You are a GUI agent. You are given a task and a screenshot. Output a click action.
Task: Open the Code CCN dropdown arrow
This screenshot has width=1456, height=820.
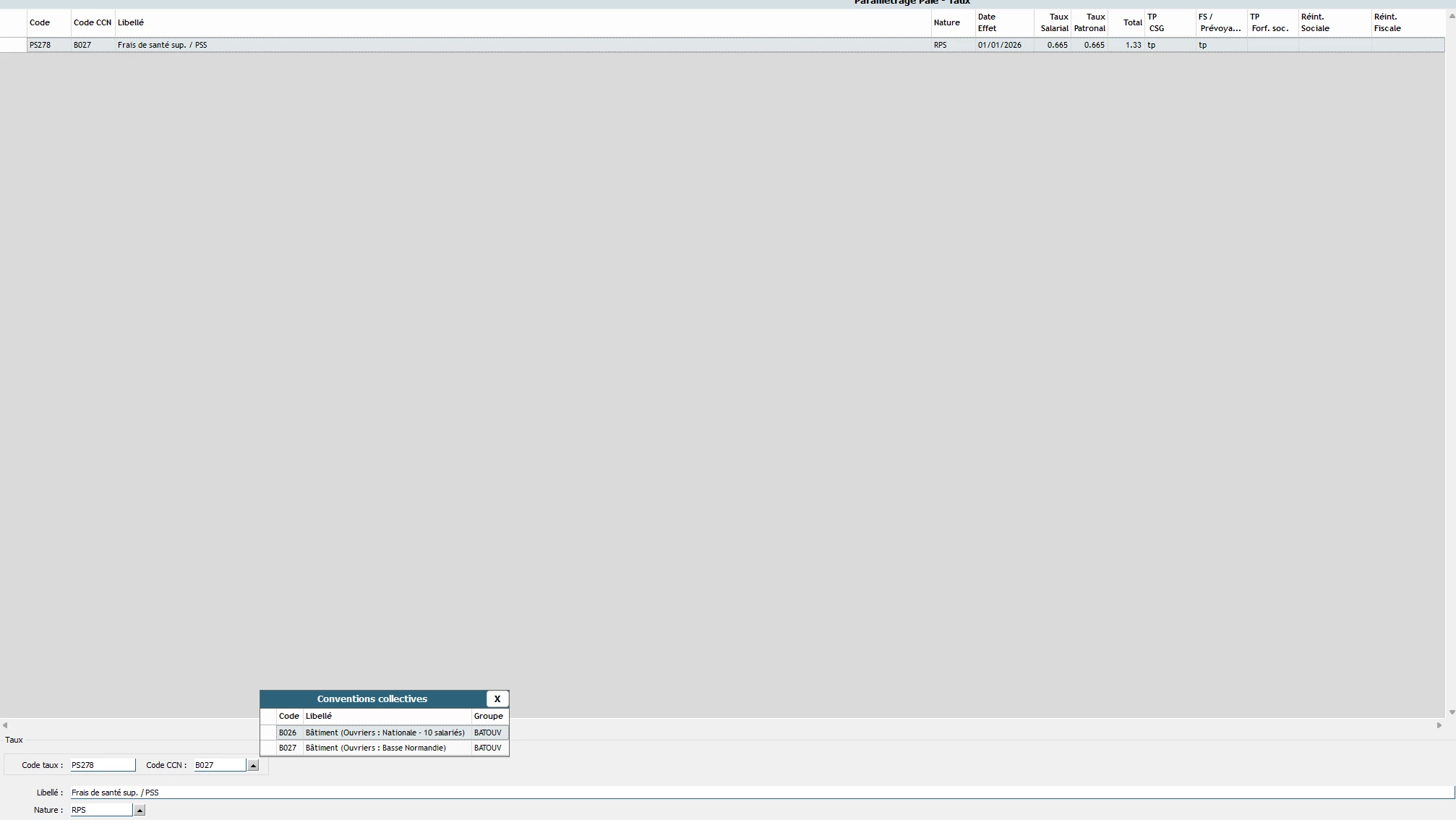tap(253, 765)
